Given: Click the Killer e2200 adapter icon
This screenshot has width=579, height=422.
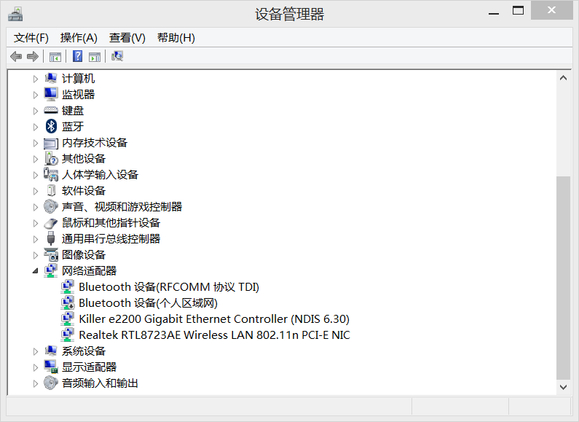Looking at the screenshot, I should (x=68, y=319).
